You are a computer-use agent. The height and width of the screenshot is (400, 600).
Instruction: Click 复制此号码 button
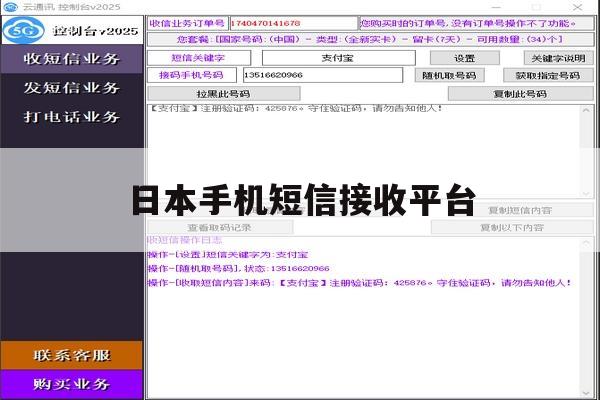(521, 94)
